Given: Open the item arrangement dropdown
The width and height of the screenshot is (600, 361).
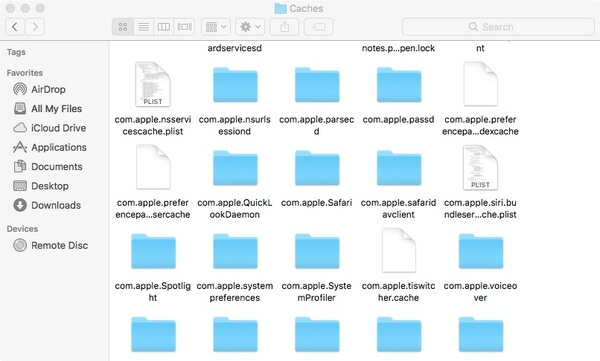Looking at the screenshot, I should point(216,27).
